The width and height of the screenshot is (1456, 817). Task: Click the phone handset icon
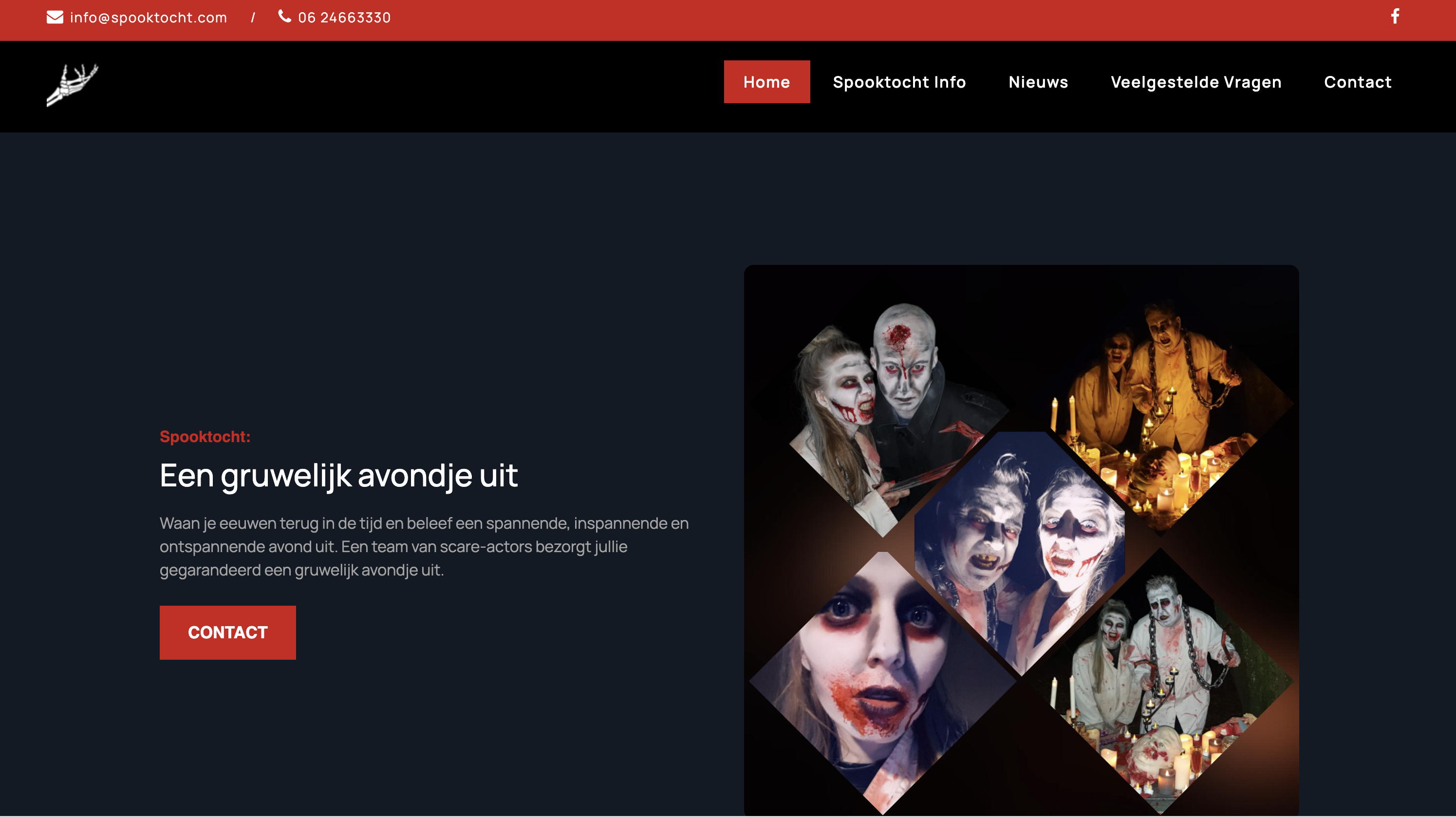tap(284, 17)
